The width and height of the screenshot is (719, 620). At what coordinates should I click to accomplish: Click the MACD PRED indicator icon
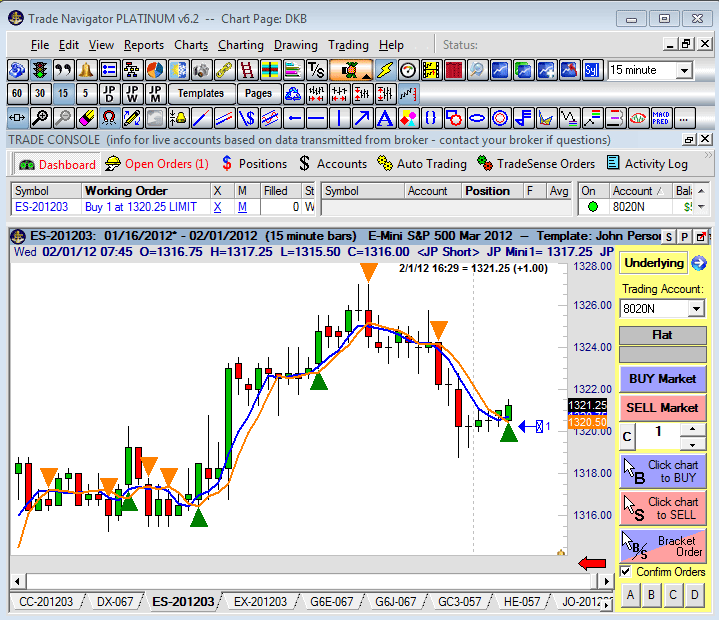click(x=661, y=118)
